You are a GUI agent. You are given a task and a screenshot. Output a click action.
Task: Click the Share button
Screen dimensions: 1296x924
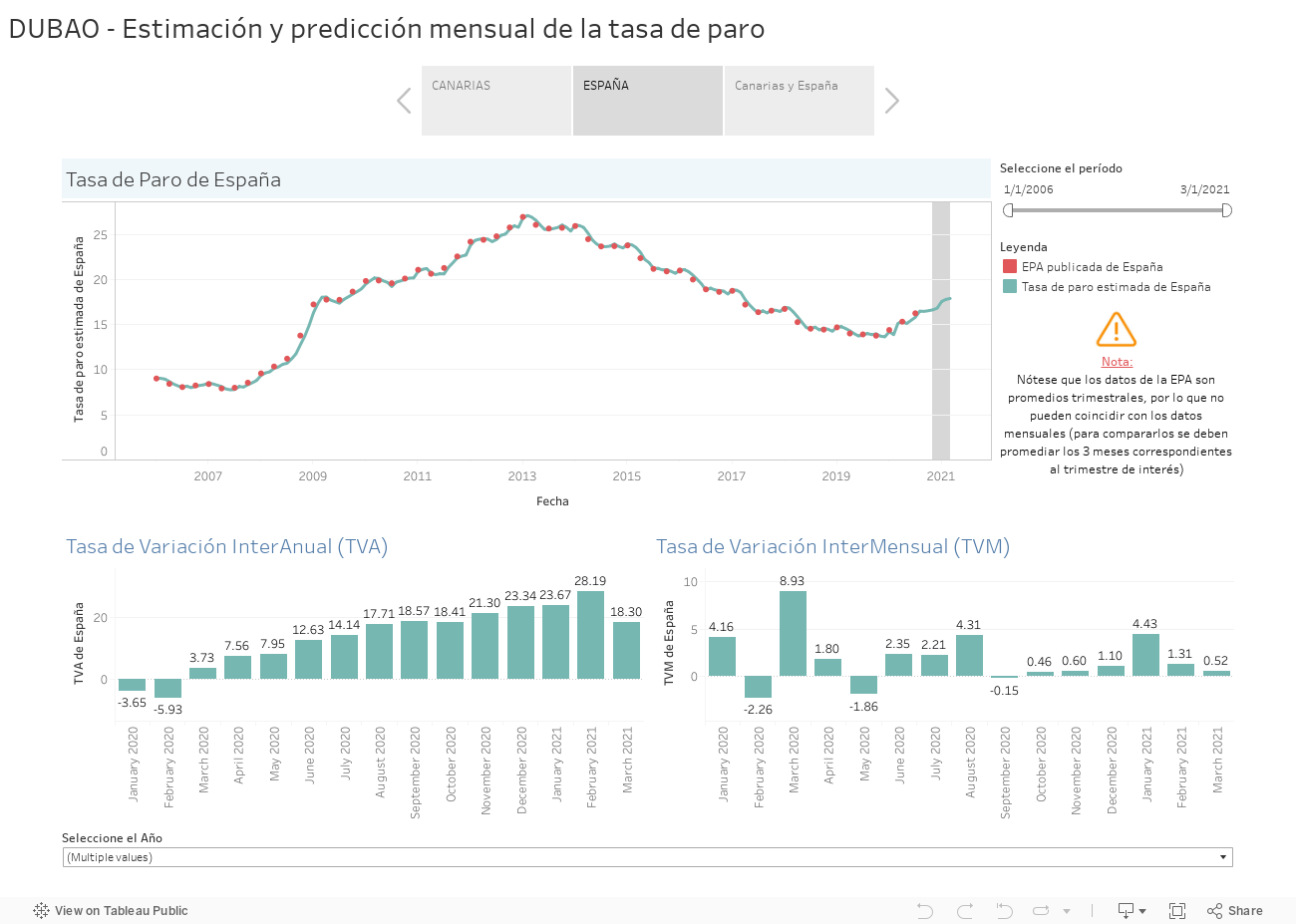(x=1235, y=910)
